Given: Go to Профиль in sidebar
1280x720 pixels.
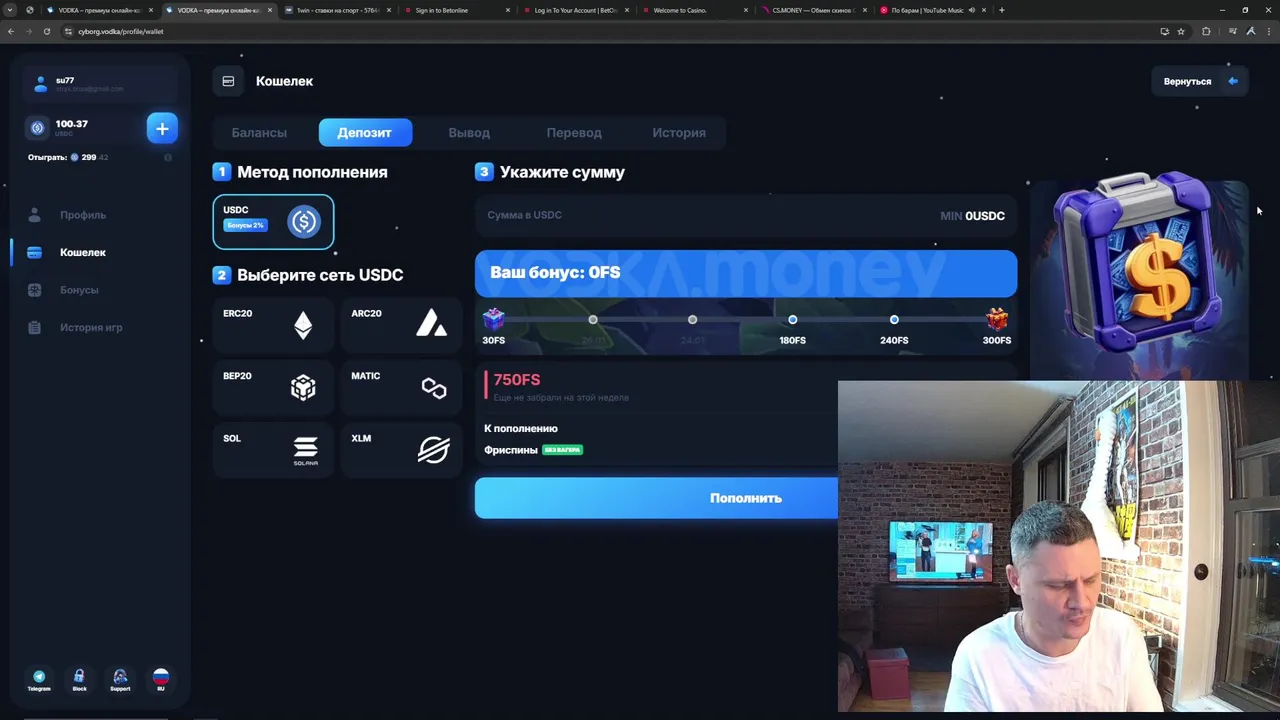Looking at the screenshot, I should click(83, 215).
